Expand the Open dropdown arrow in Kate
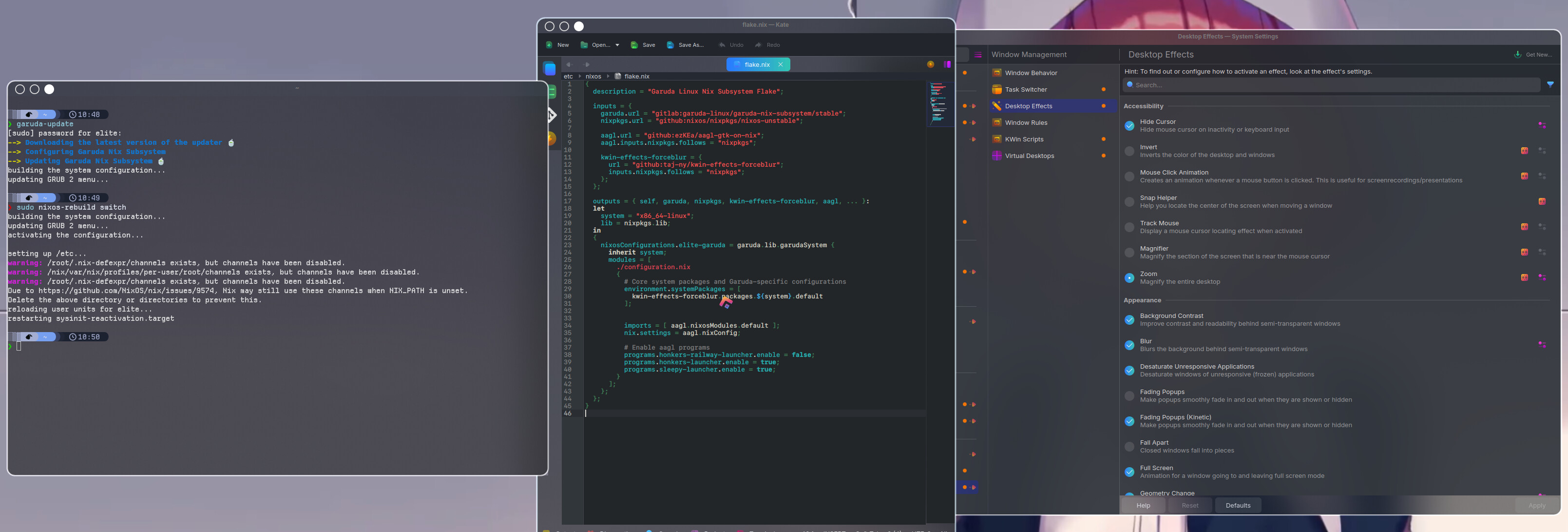This screenshot has height=532, width=1568. coord(617,45)
